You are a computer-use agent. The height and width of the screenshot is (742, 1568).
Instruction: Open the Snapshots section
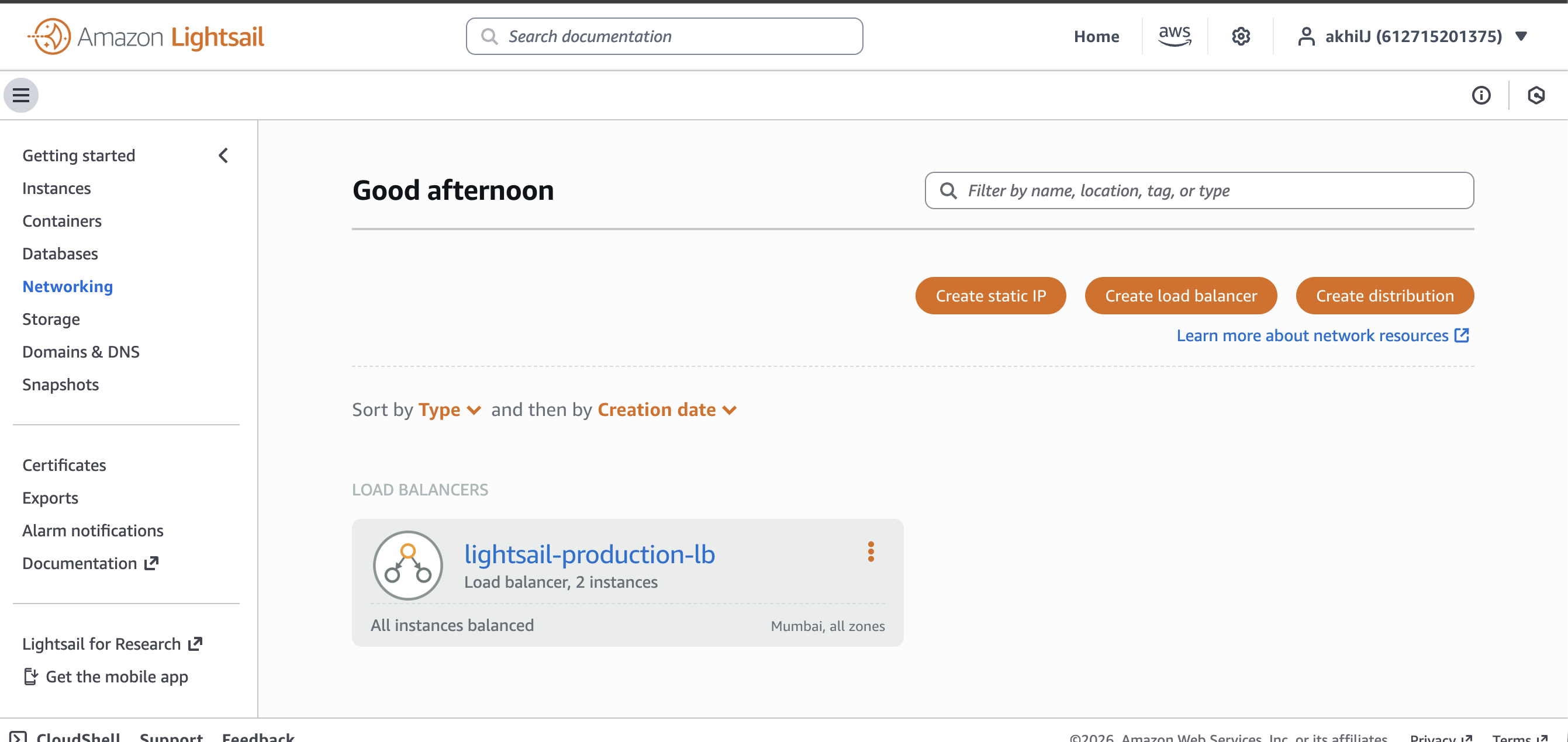61,385
